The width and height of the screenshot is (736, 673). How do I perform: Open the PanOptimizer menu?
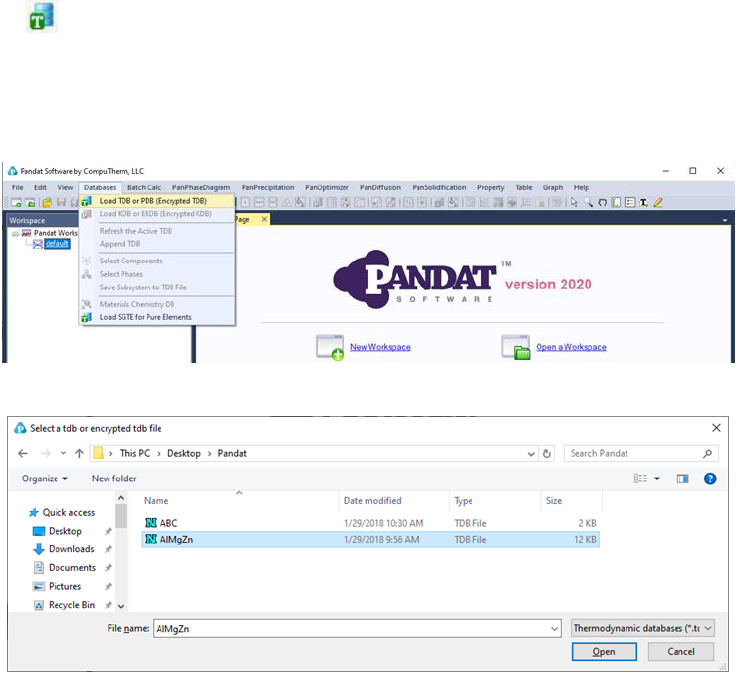[x=327, y=187]
